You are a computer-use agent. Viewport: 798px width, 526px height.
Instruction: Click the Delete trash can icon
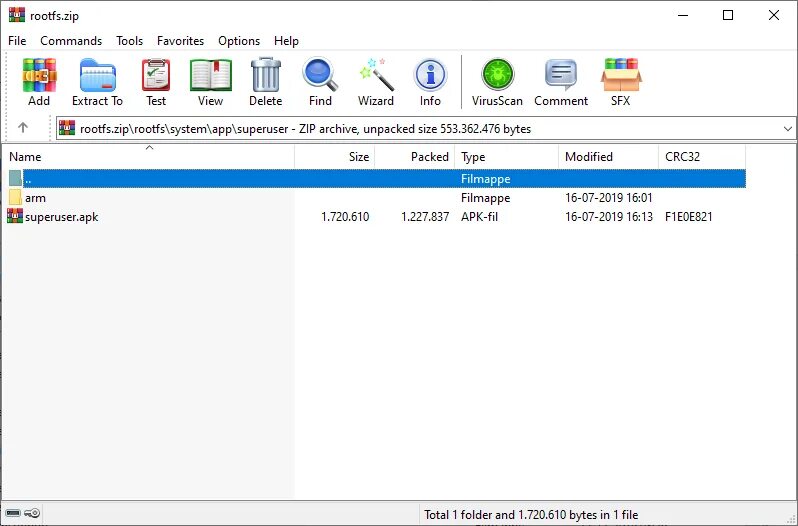coord(266,75)
